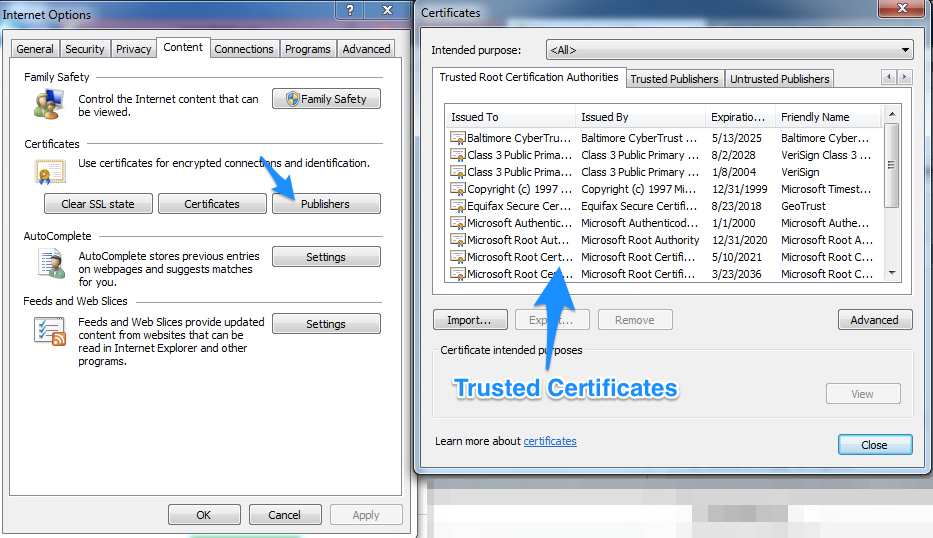
Task: Click the Microsoft Authenticode certificate icon
Action: coord(458,223)
